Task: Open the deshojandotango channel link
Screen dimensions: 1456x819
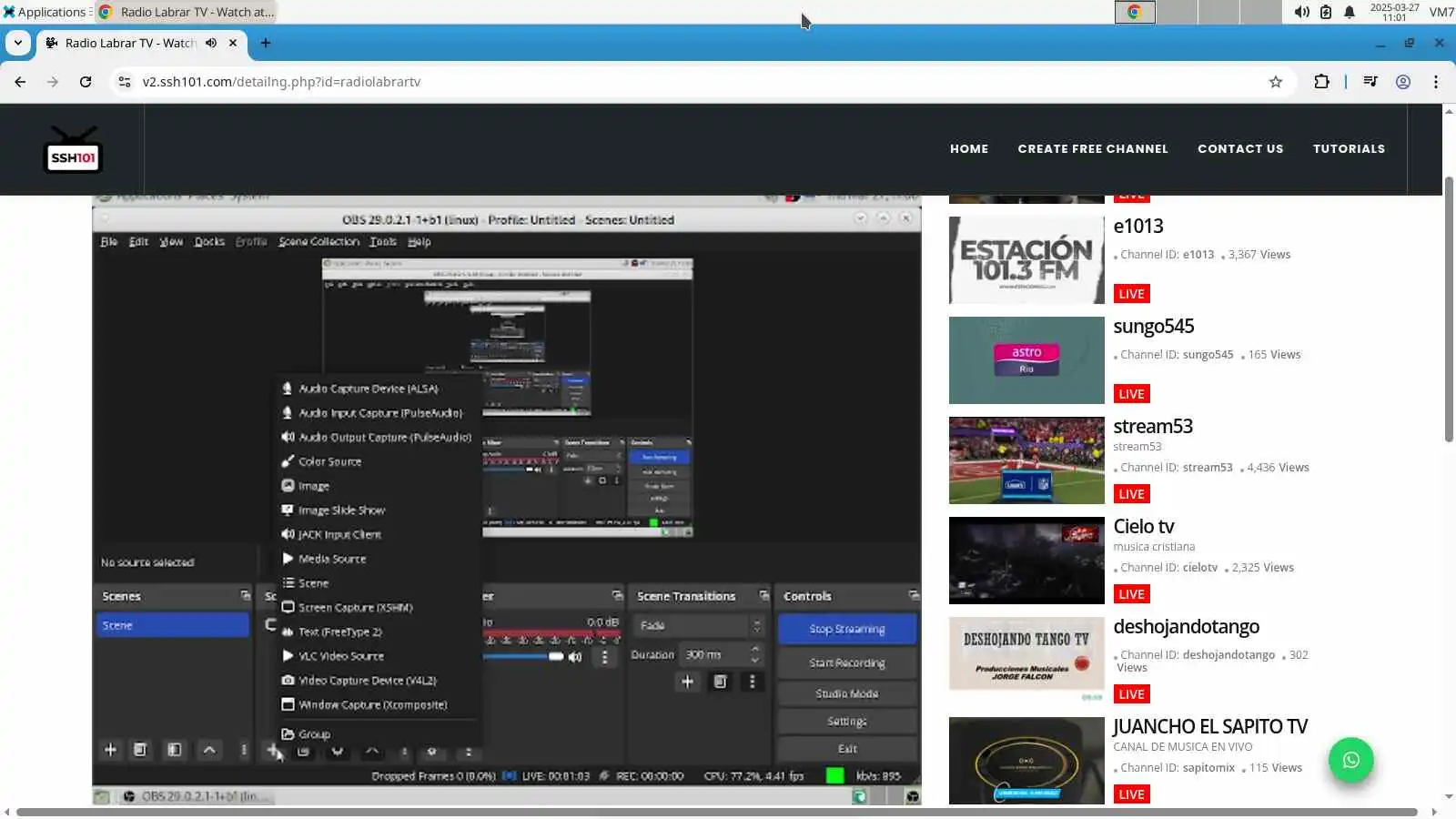Action: [1187, 626]
